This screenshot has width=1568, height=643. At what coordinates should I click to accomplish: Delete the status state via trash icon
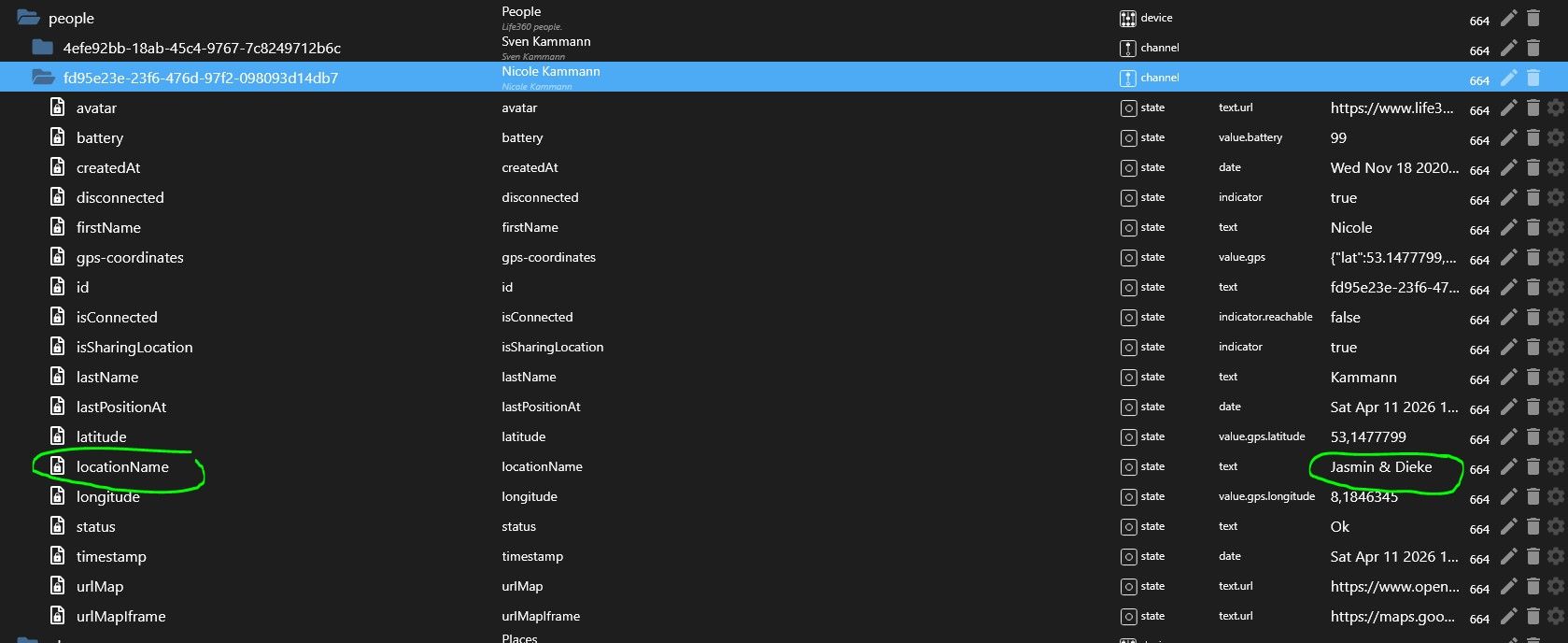pyautogui.click(x=1533, y=527)
